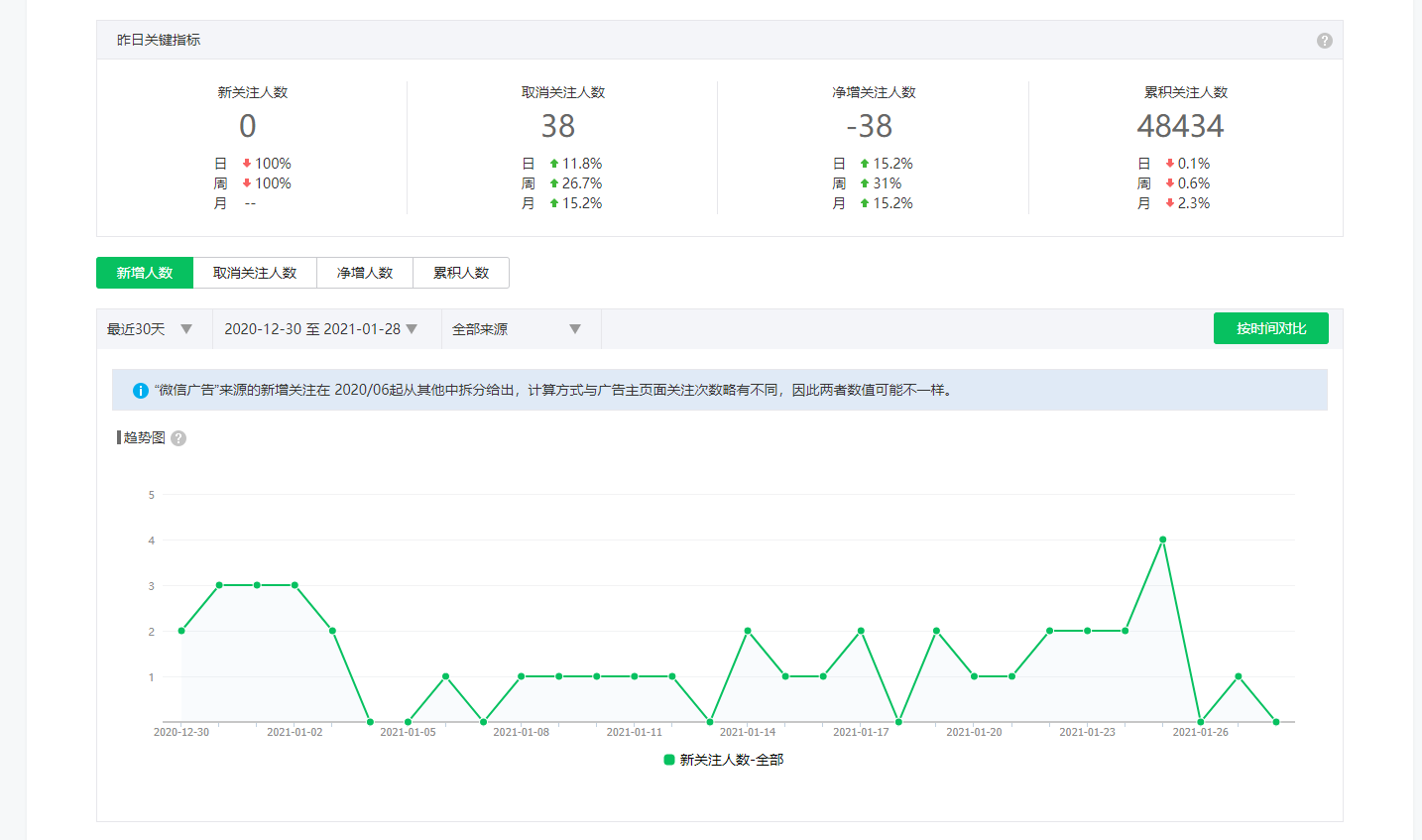Click the 0.1% daily change under 累积关注人数

[x=1194, y=164]
